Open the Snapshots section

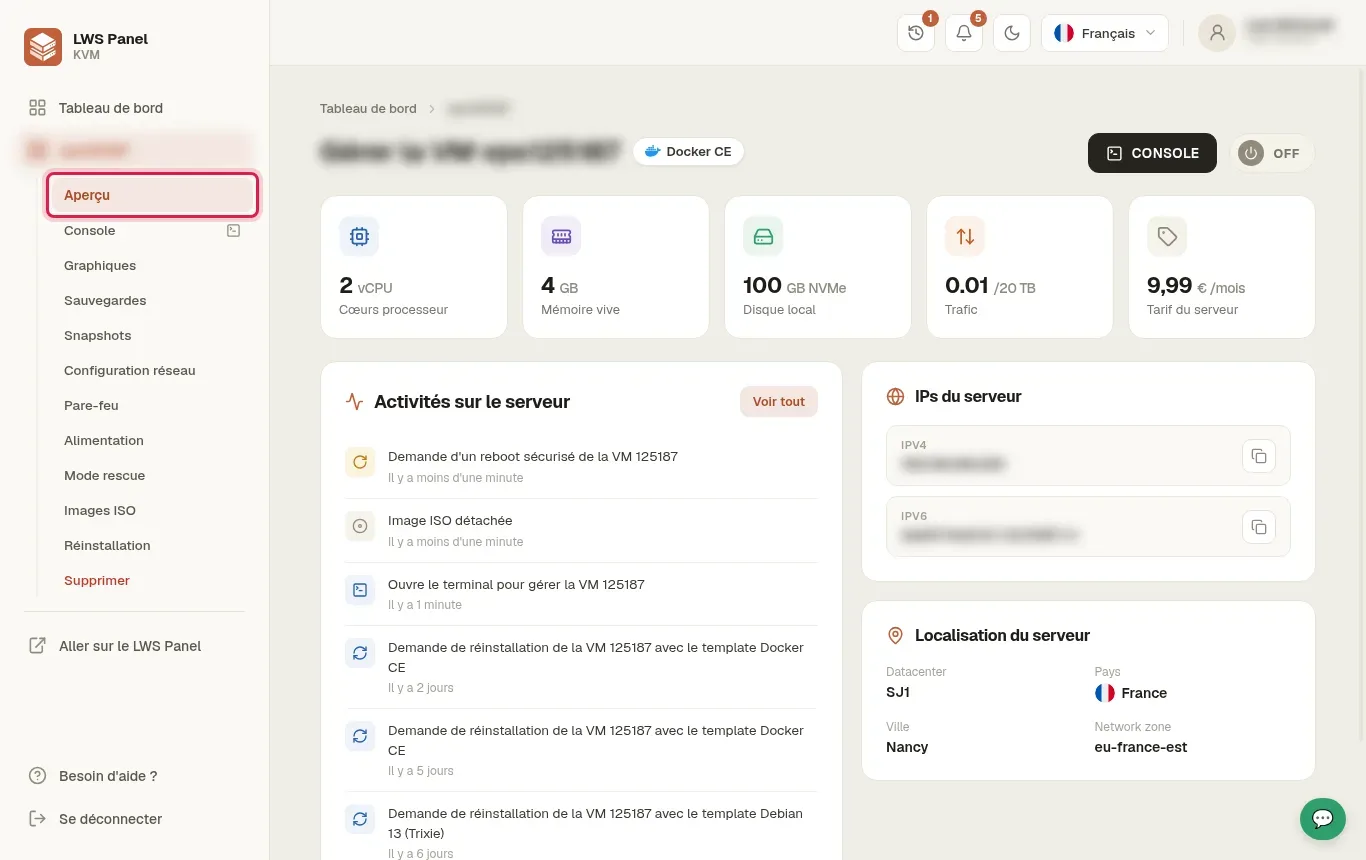98,335
